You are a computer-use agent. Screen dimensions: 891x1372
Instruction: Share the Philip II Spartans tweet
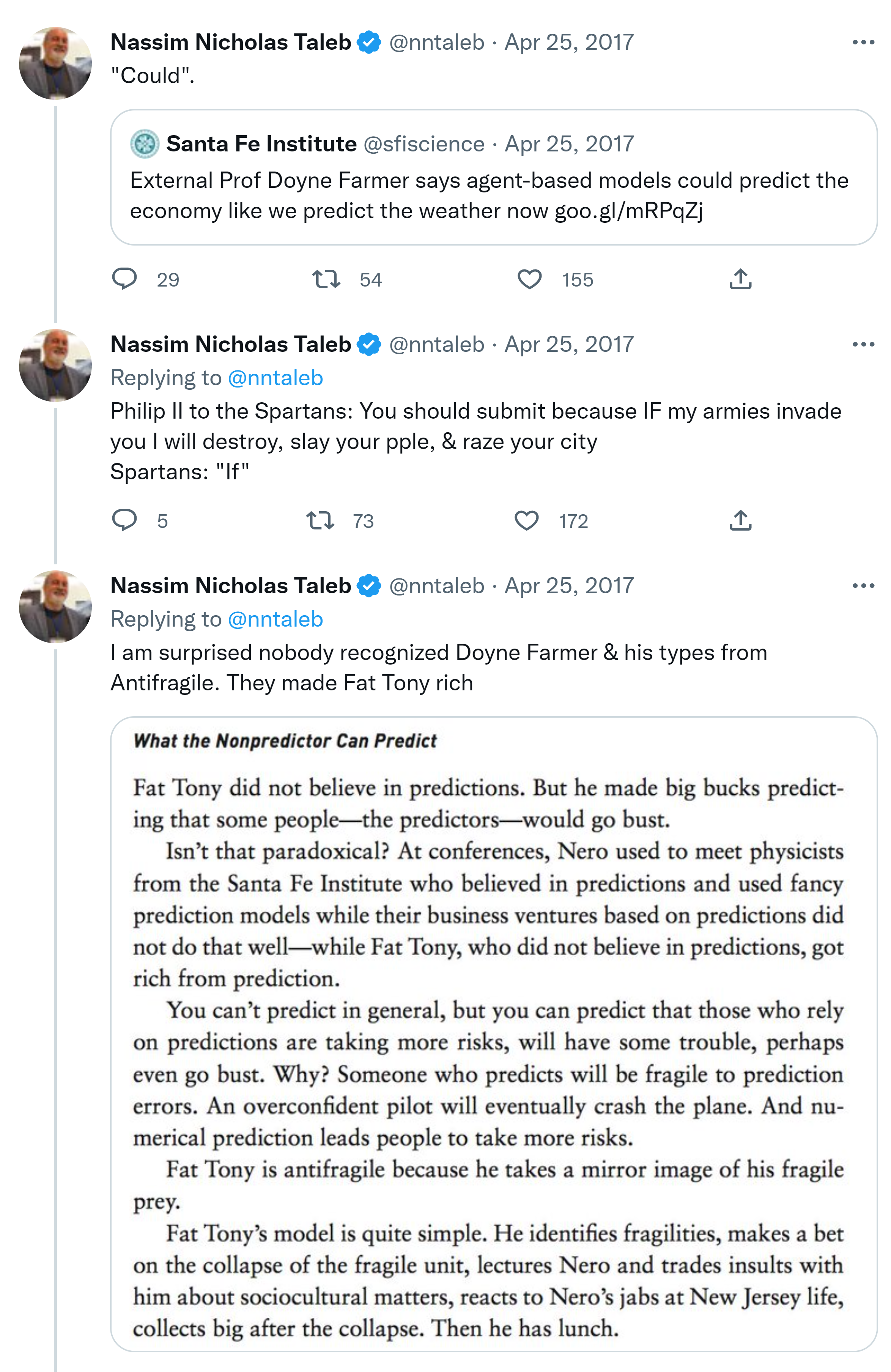(740, 520)
